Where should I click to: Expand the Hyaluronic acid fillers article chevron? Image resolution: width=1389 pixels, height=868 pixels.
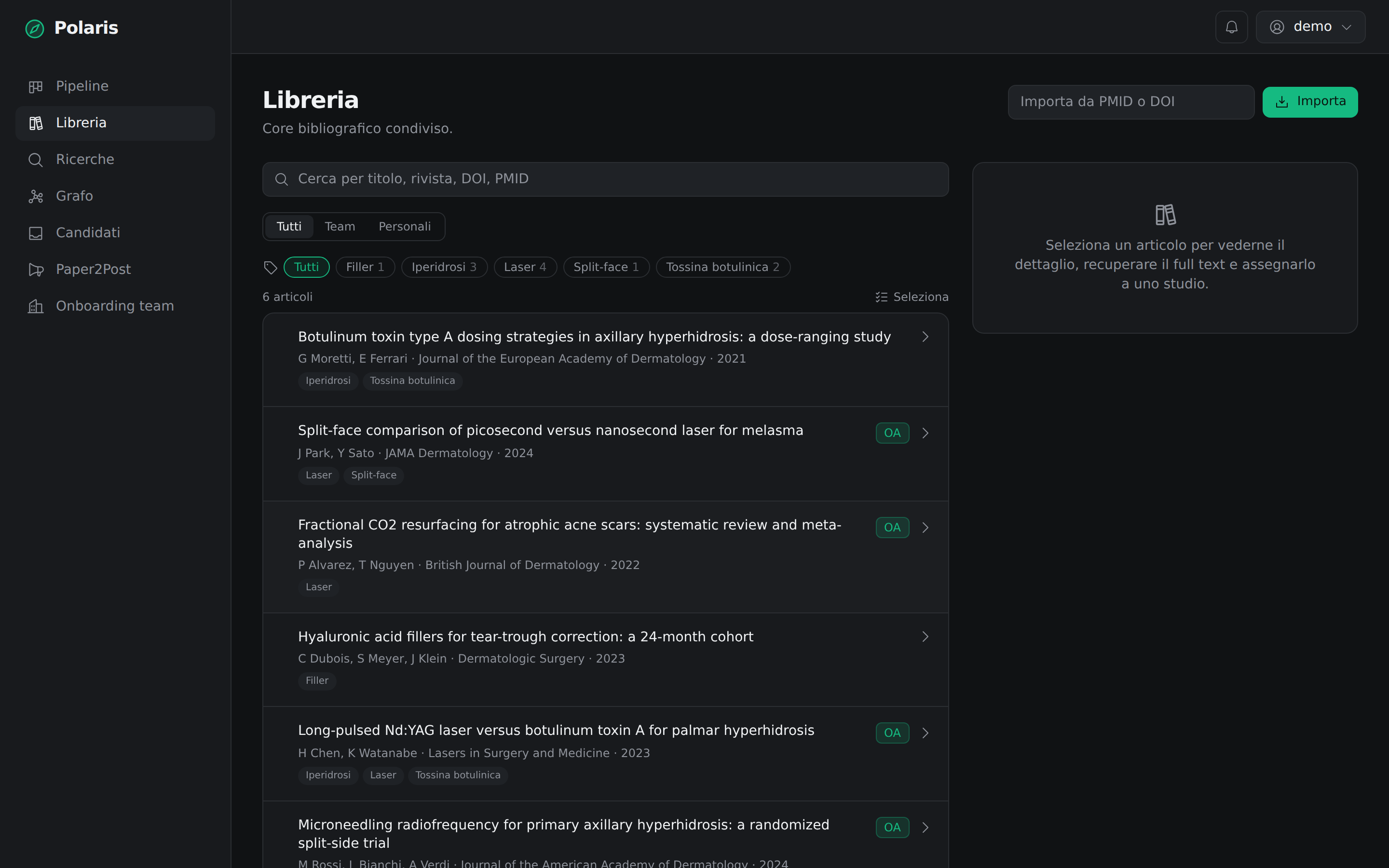925,637
